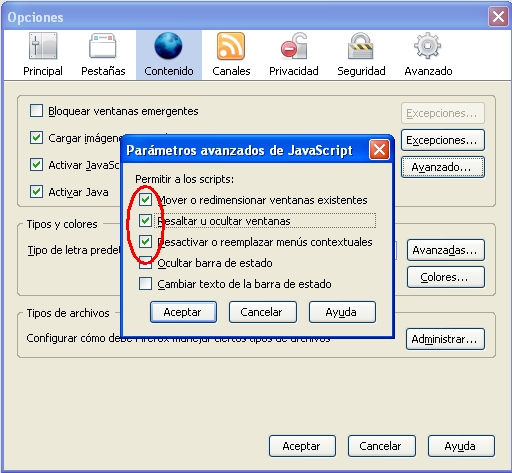This screenshot has height=473, width=512.
Task: Select the Contenido globe icon
Action: [x=168, y=46]
